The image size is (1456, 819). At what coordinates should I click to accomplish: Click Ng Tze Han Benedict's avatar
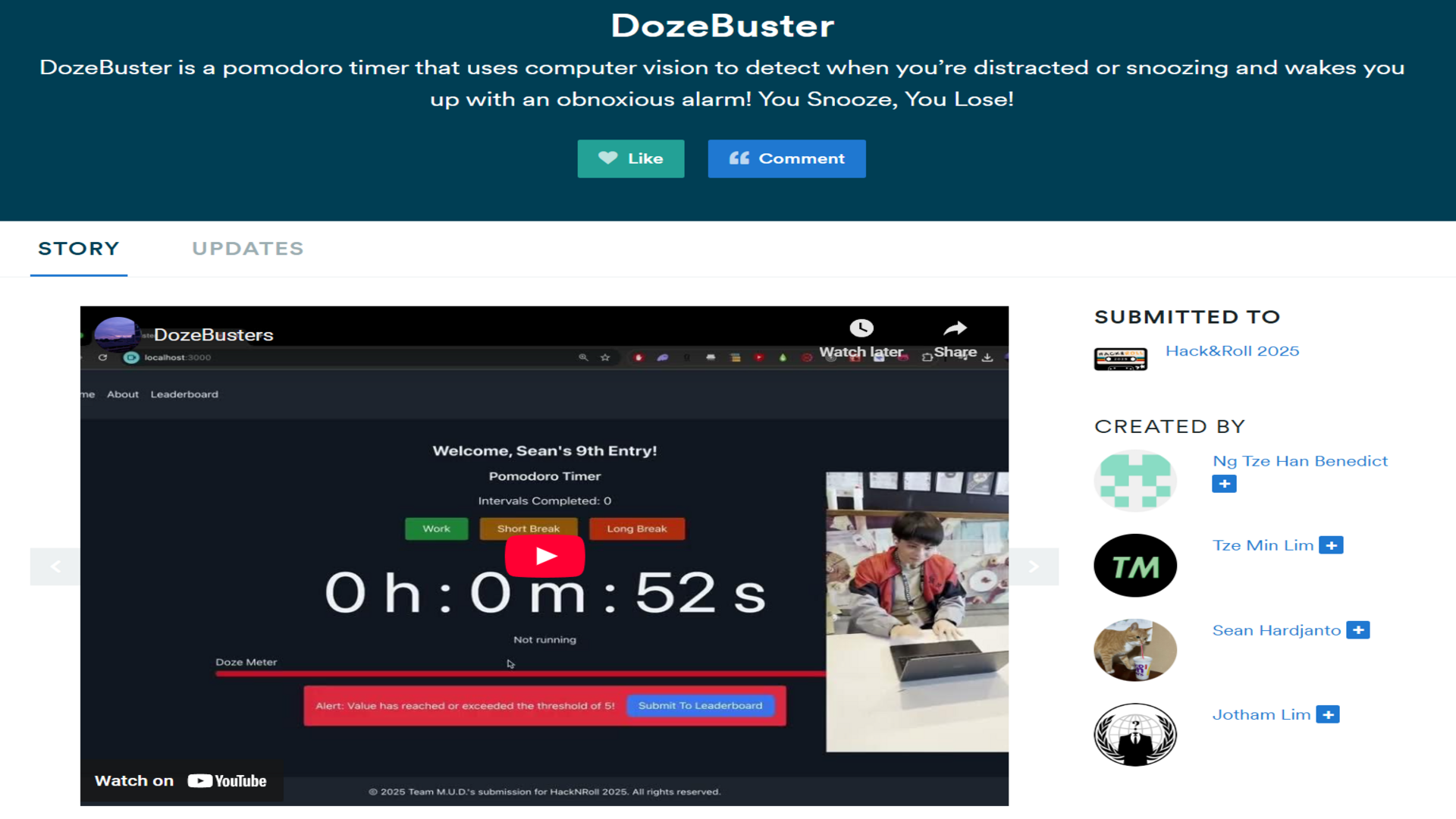click(x=1135, y=481)
